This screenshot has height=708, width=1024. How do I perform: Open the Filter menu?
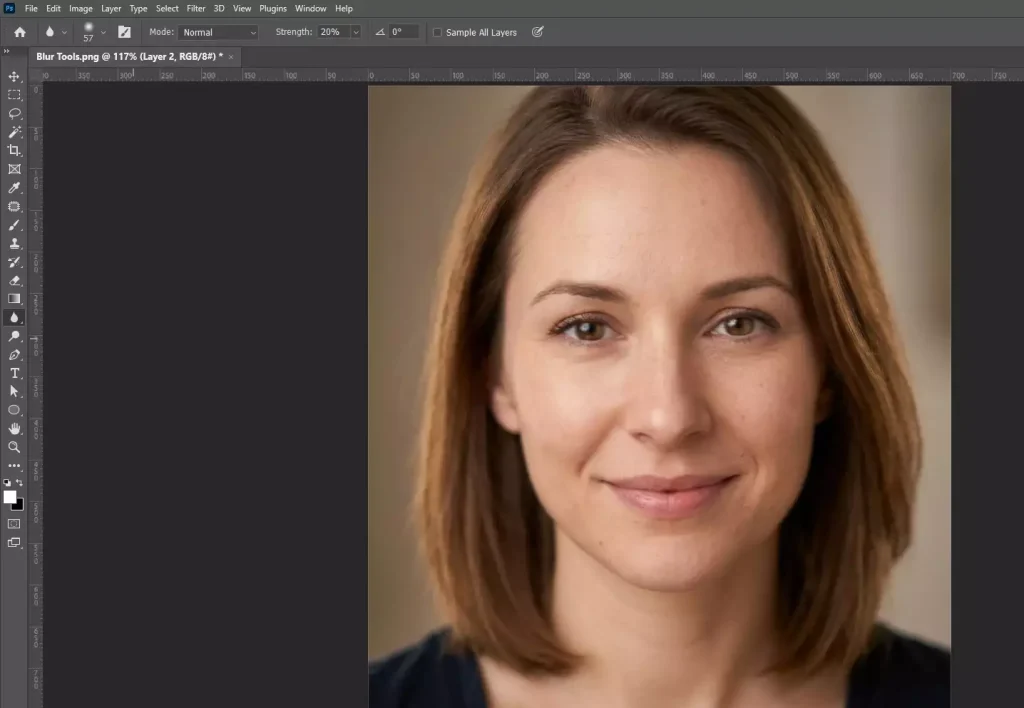(x=196, y=8)
